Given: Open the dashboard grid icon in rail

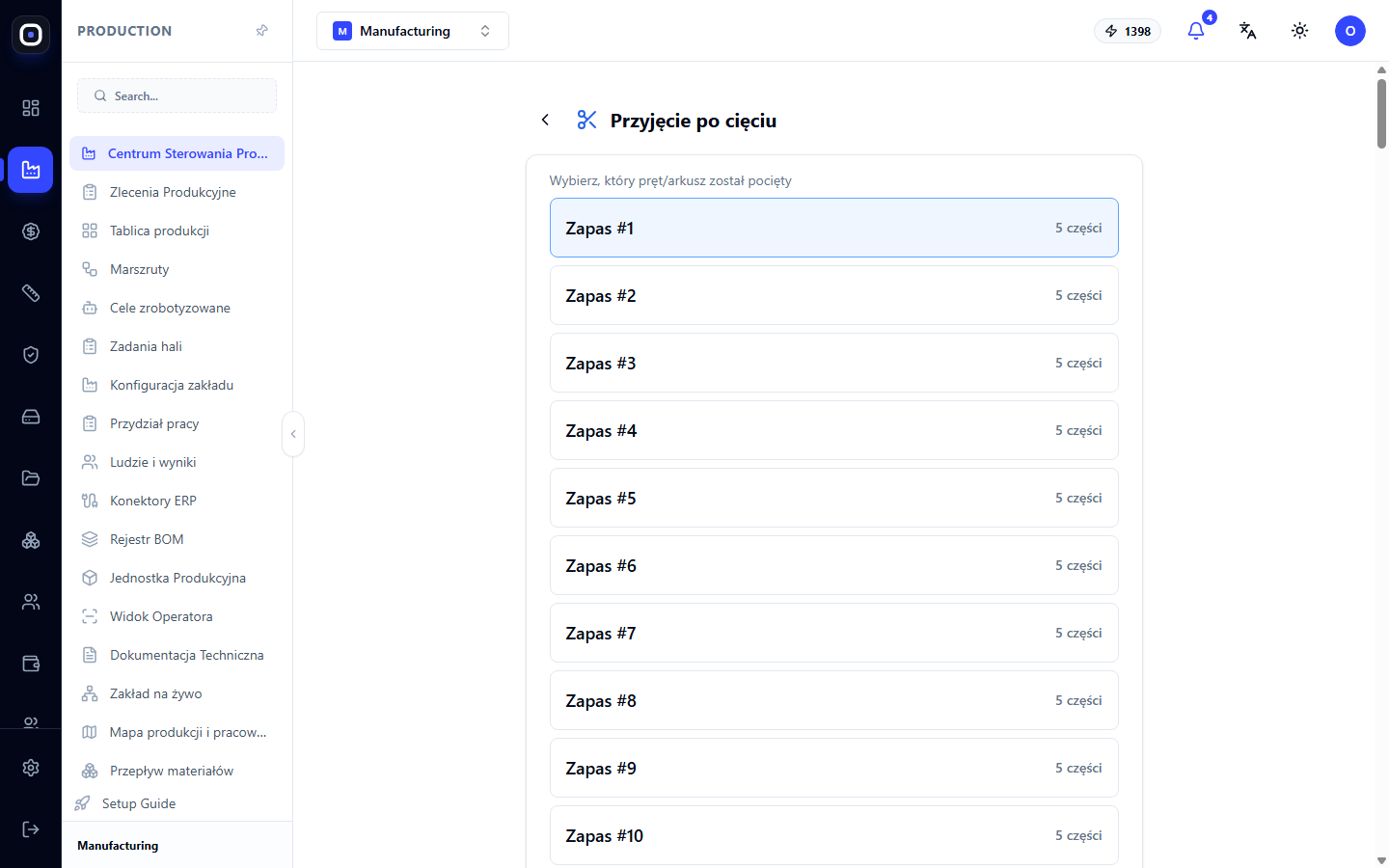Looking at the screenshot, I should pyautogui.click(x=31, y=108).
